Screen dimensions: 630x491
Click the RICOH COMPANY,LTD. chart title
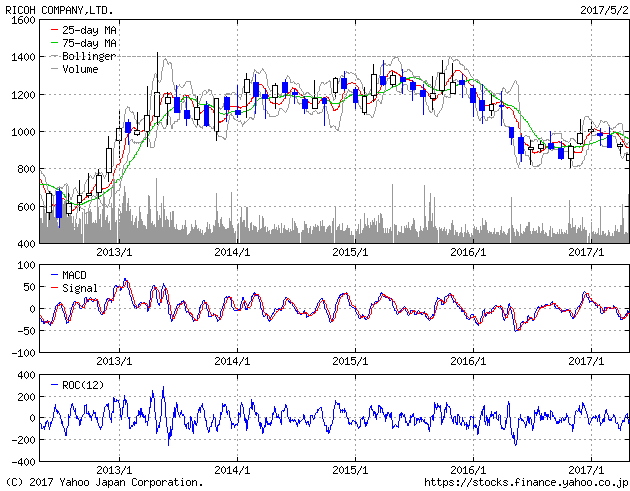[x=57, y=9]
